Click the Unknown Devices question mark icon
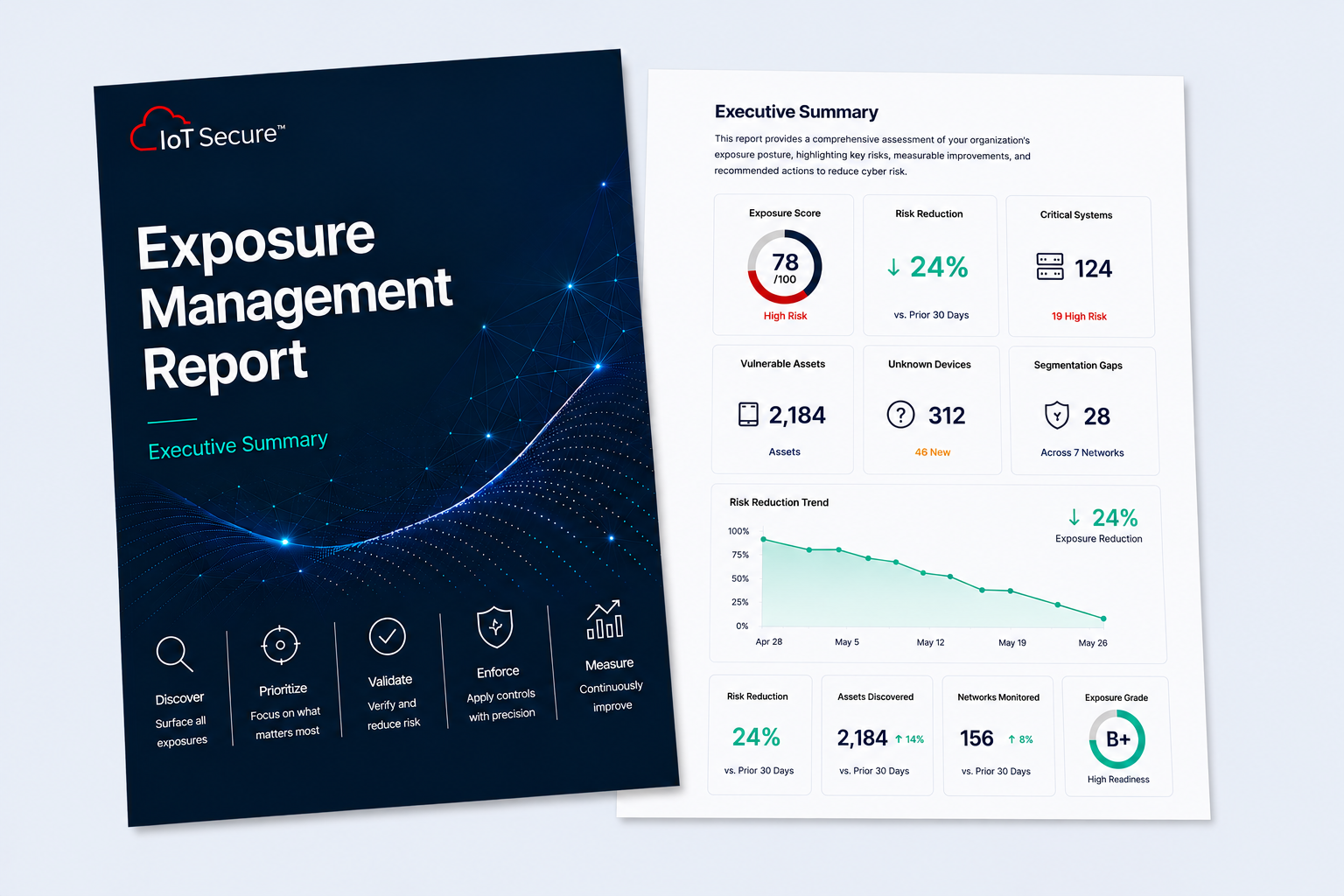The height and width of the screenshot is (896, 1344). point(900,414)
